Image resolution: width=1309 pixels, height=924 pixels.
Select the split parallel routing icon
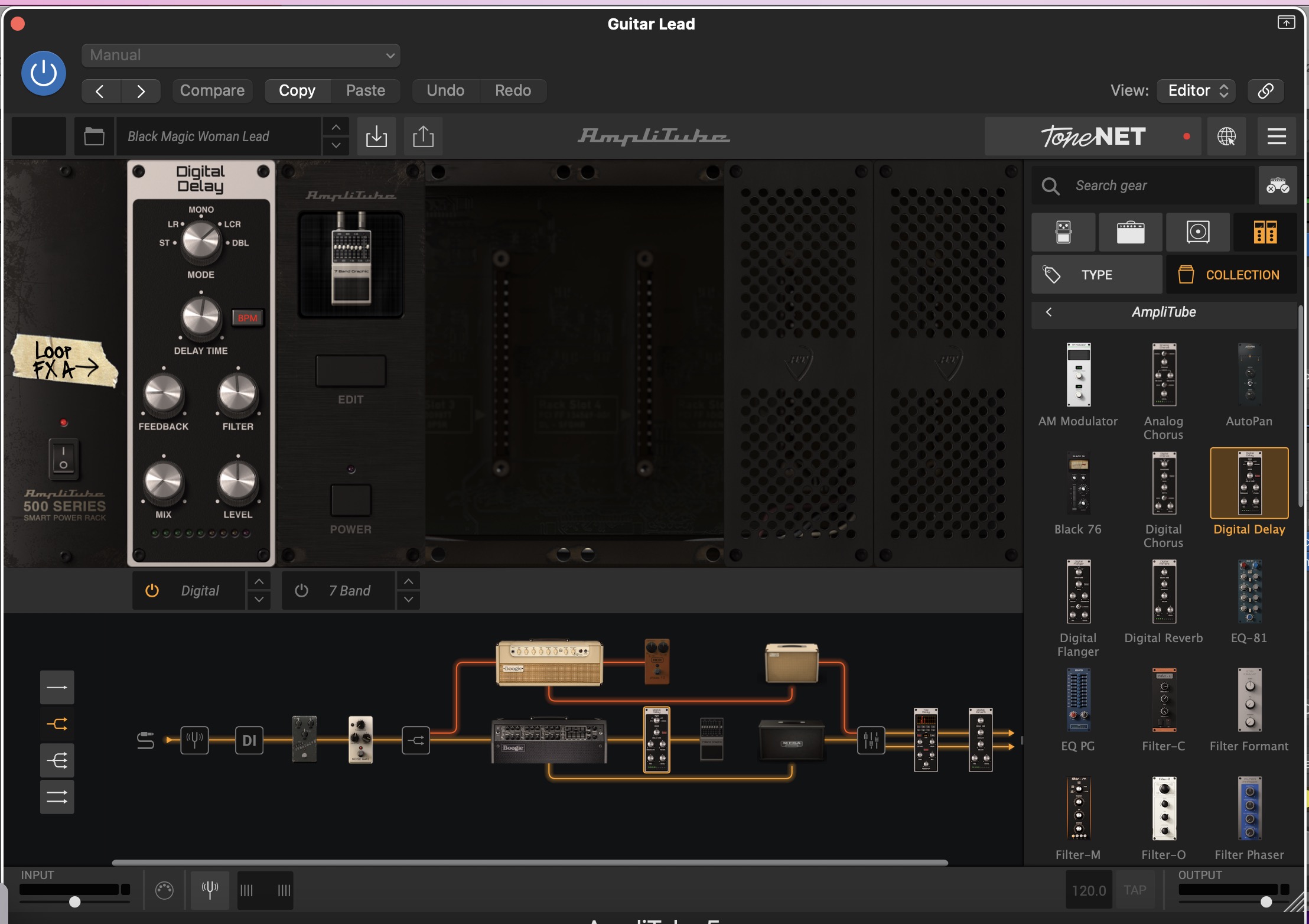[57, 724]
